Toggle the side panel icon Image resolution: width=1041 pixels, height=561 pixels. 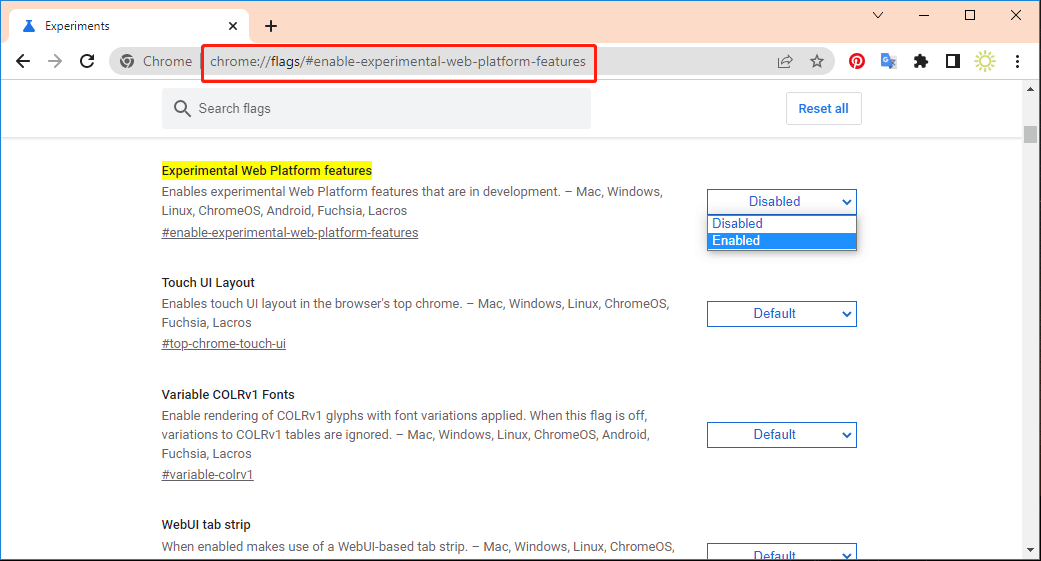(953, 61)
